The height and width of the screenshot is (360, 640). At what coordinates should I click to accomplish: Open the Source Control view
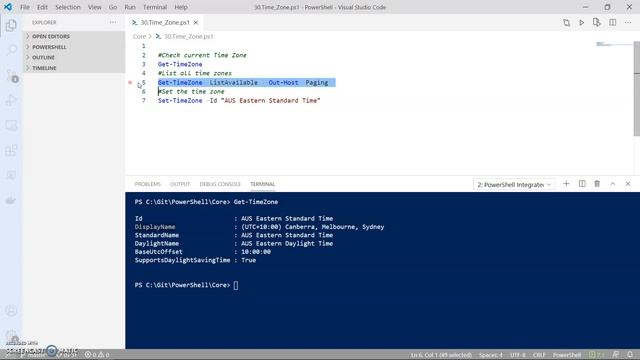coord(11,76)
